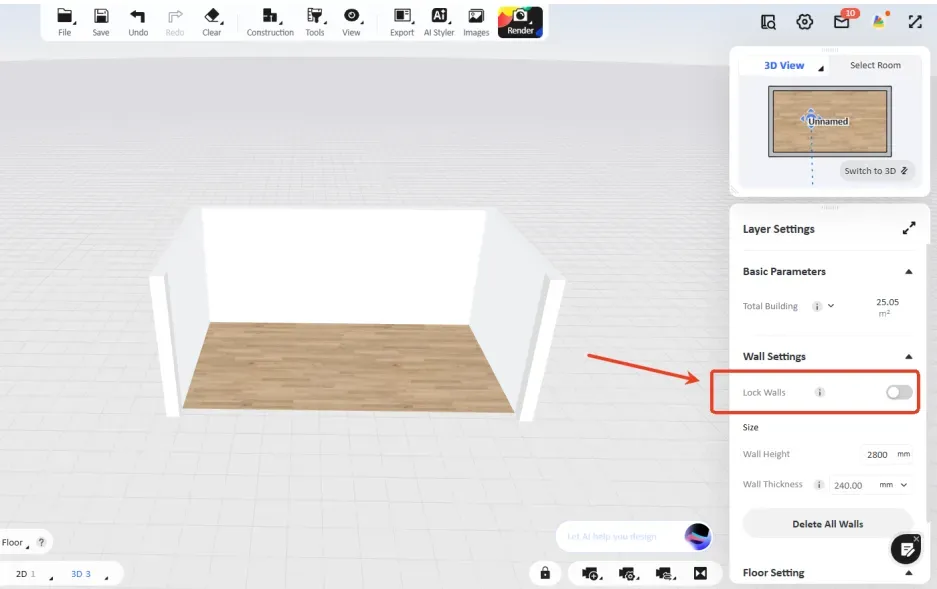Click the Switch to 3D button
Screen dimensions: 937x589
tap(876, 171)
